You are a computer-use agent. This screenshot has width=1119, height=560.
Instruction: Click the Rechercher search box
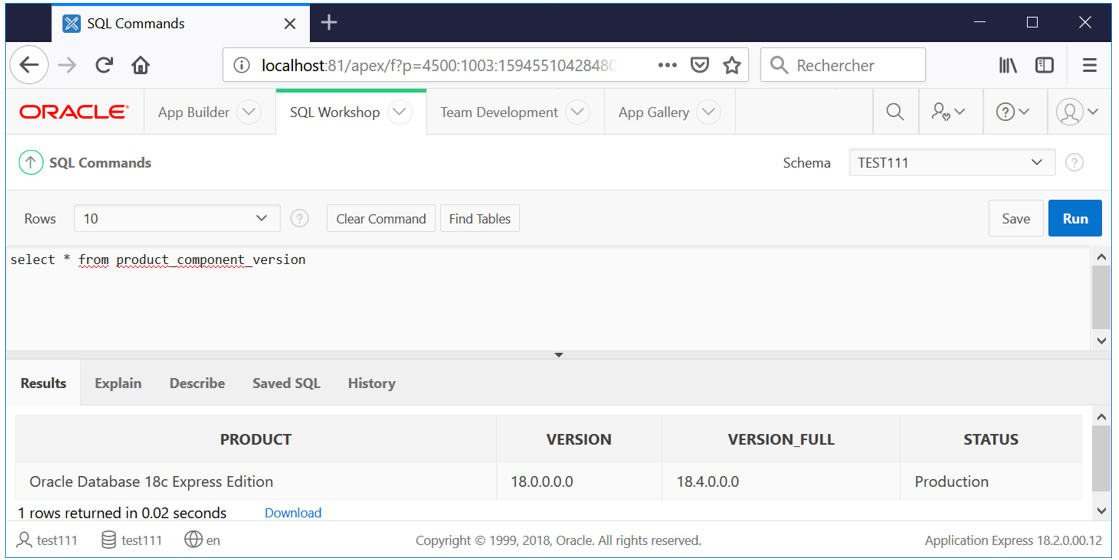point(843,66)
